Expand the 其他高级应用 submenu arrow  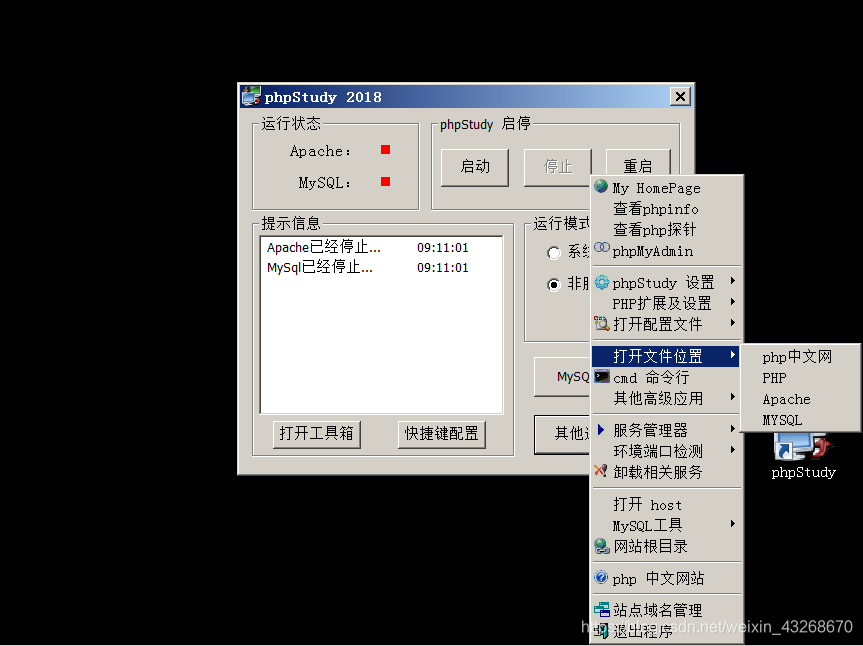pyautogui.click(x=733, y=397)
